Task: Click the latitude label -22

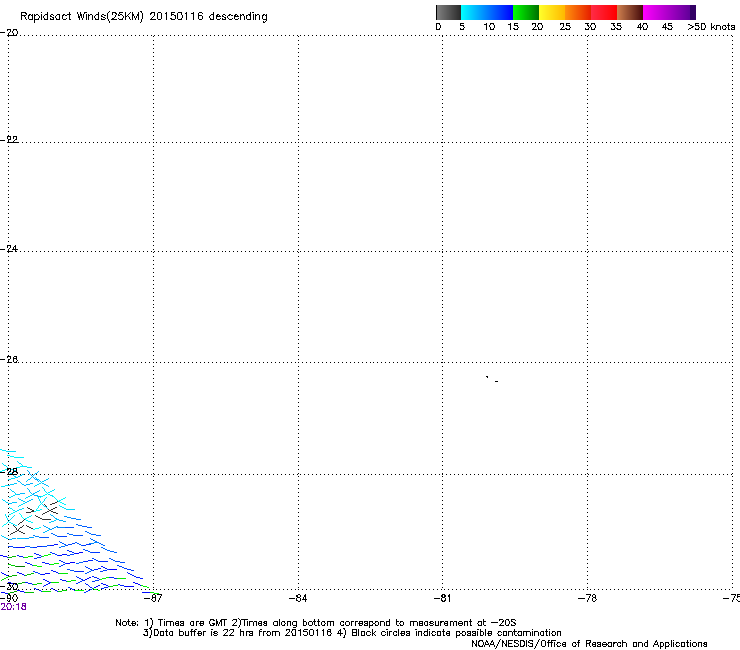Action: [x=9, y=140]
